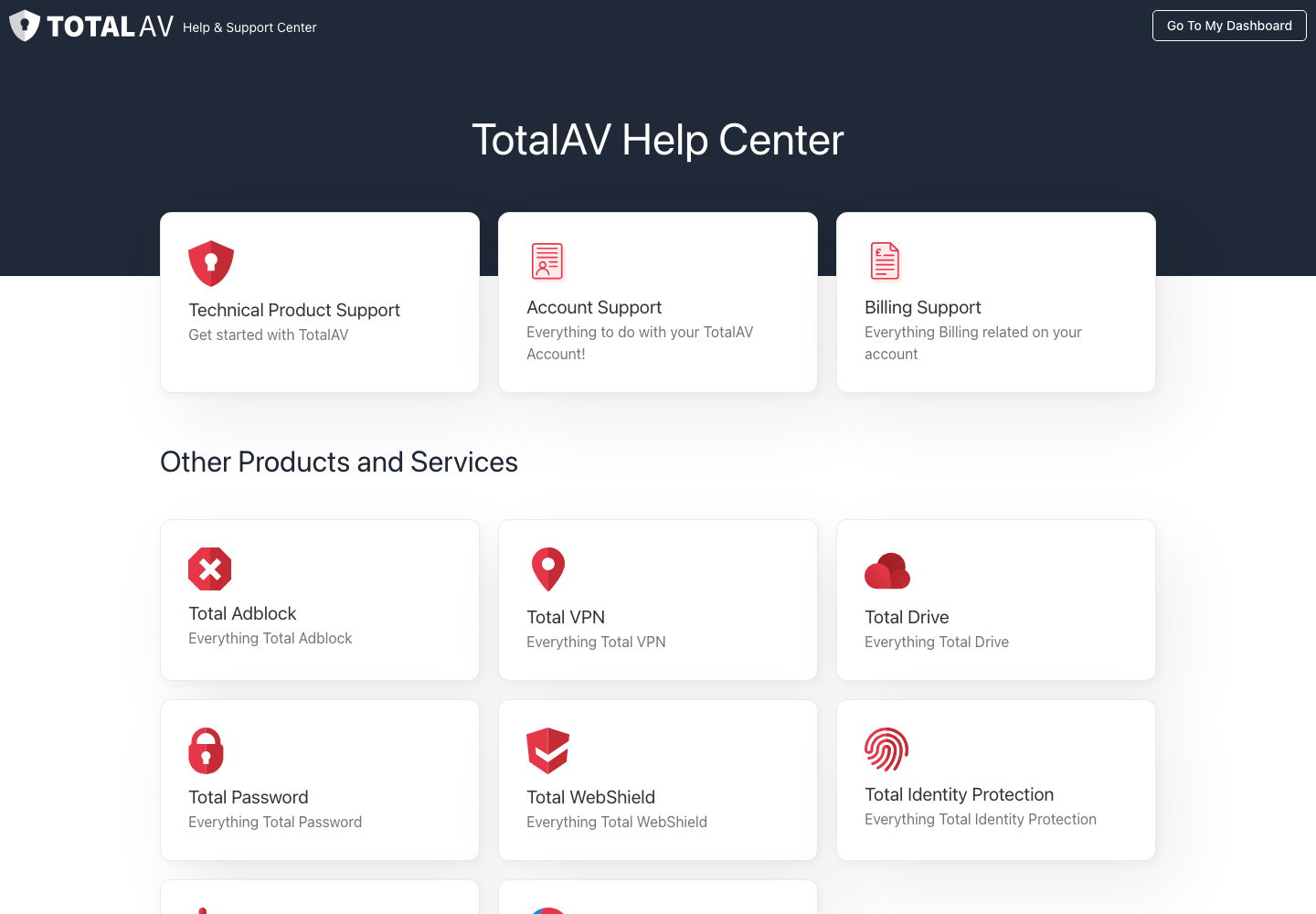The image size is (1316, 914).
Task: Open Account Support title
Action: coord(594,307)
